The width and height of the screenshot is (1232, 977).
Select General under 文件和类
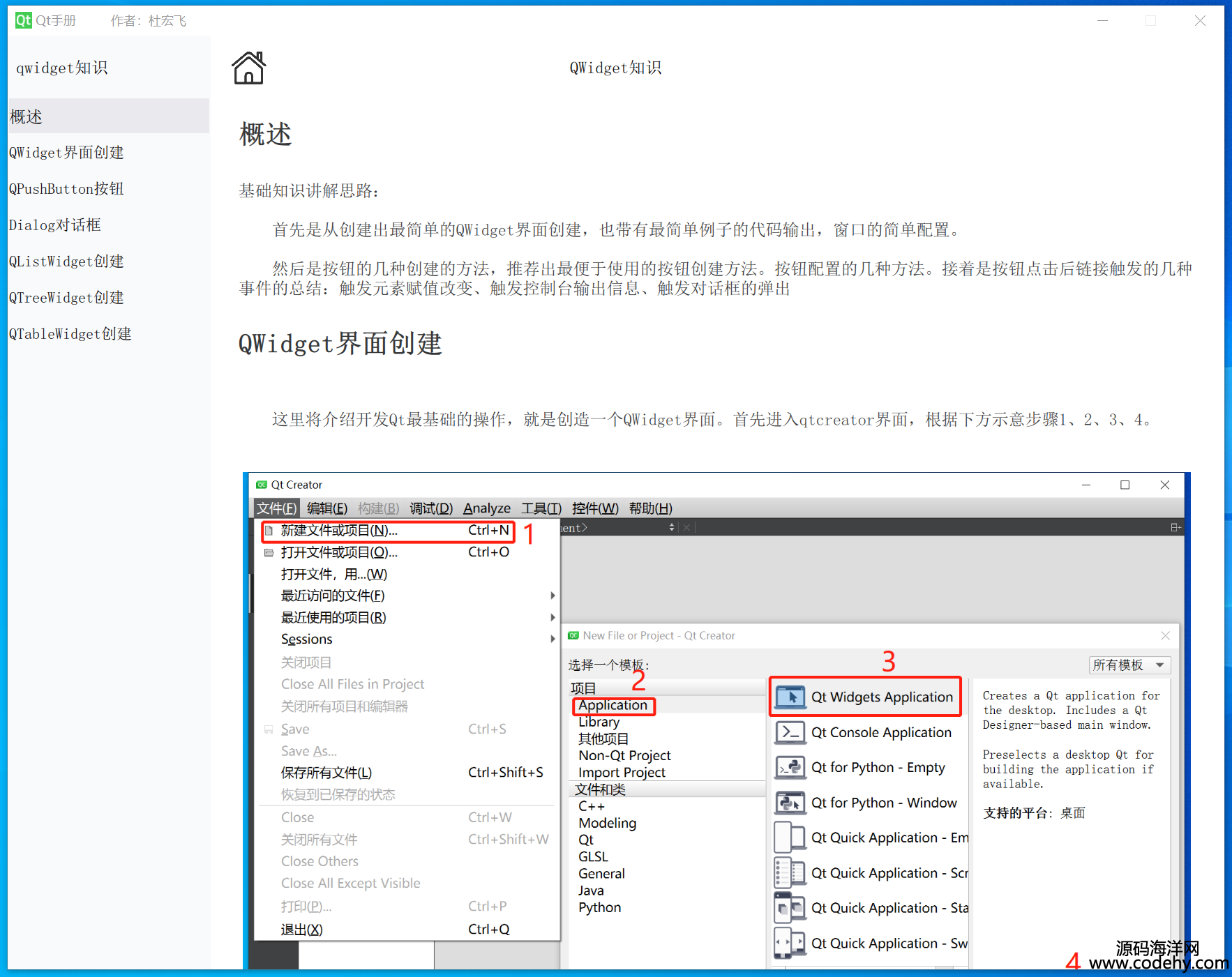(x=601, y=873)
